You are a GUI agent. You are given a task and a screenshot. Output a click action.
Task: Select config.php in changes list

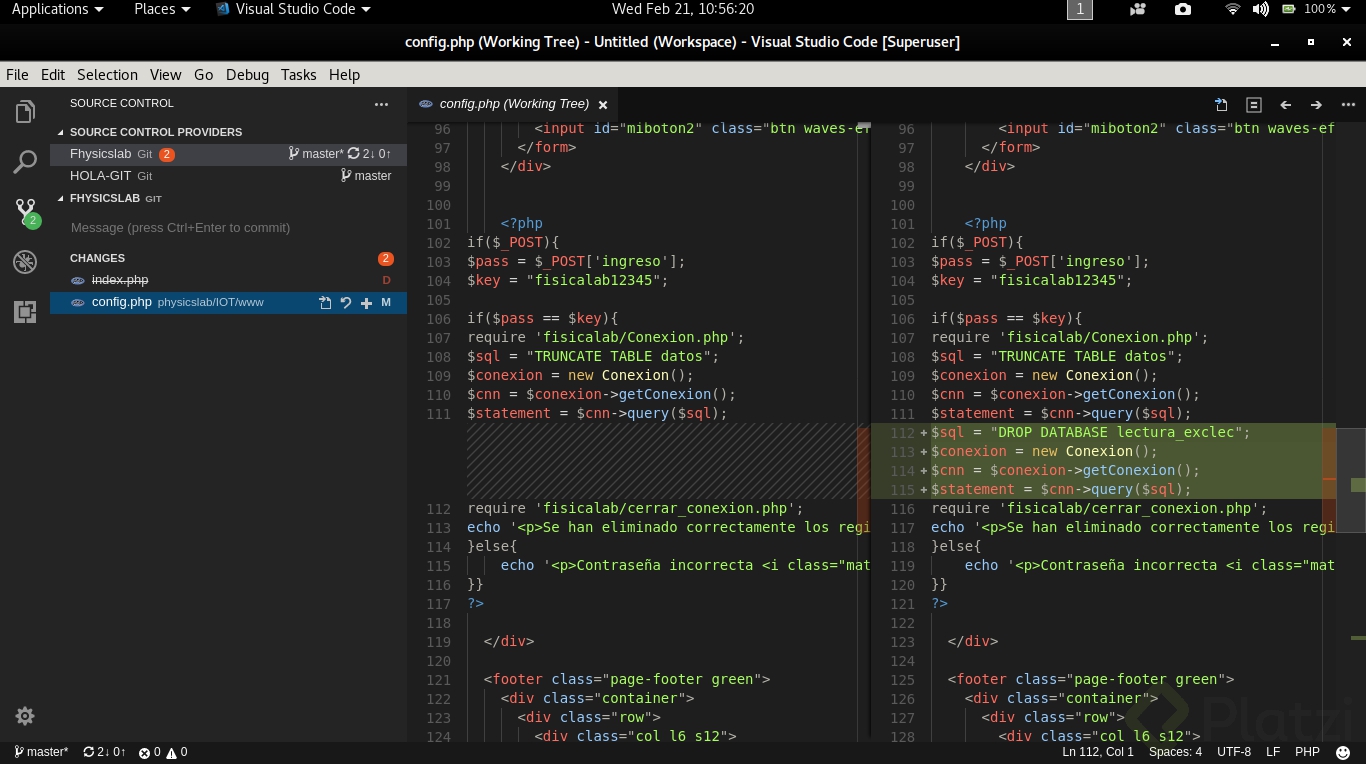pos(228,302)
